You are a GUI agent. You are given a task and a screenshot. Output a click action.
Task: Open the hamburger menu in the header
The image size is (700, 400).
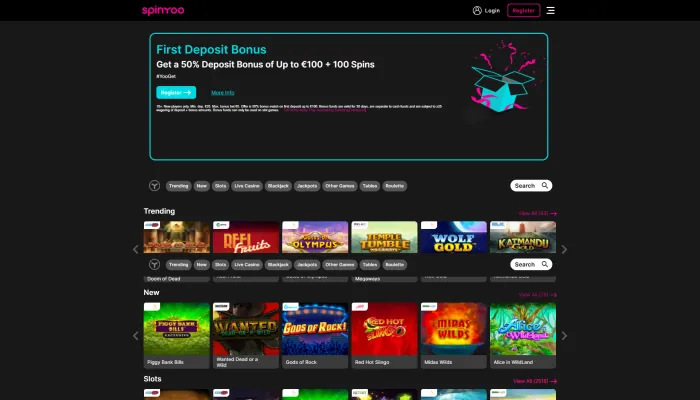550,10
